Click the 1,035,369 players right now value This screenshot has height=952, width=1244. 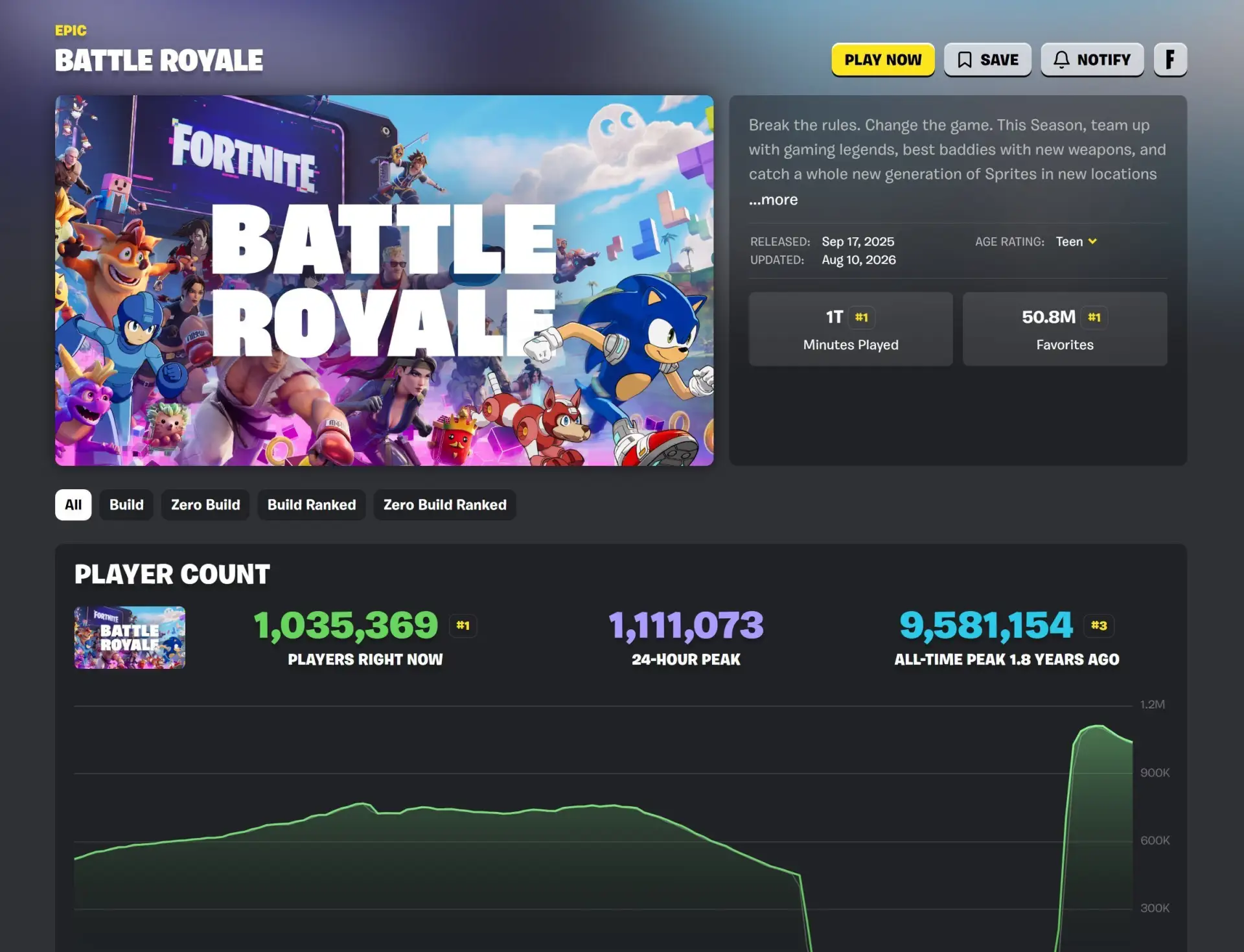coord(346,625)
